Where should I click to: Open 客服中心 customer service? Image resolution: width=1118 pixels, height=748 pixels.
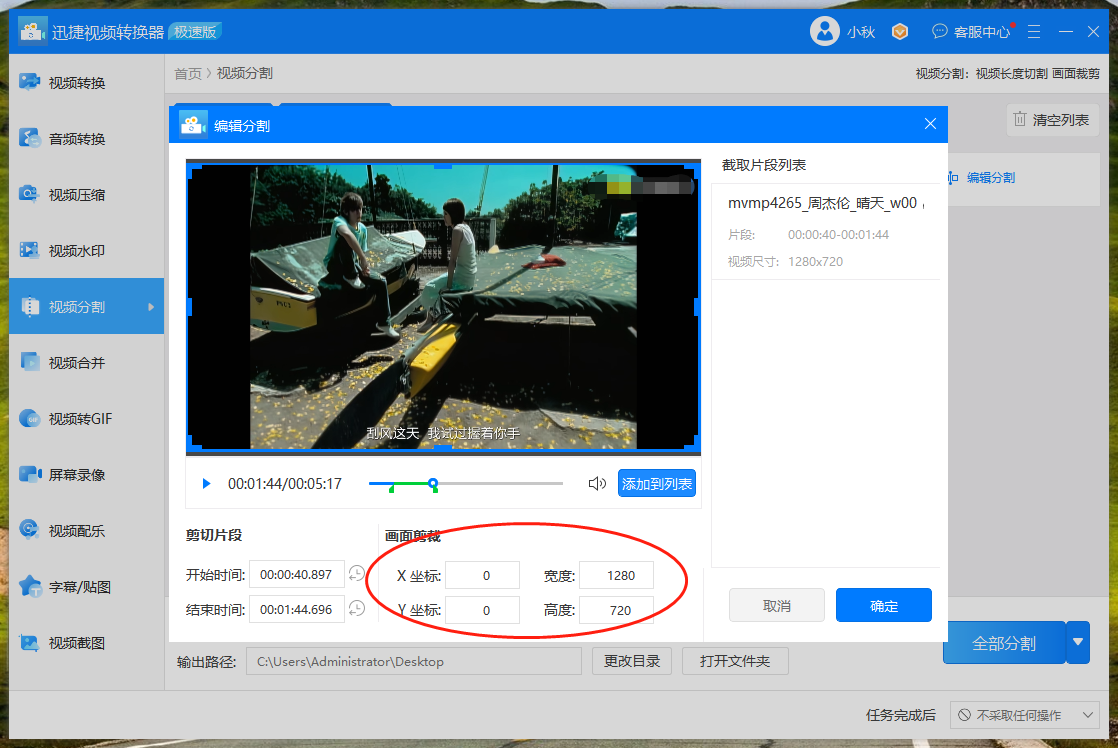click(971, 32)
